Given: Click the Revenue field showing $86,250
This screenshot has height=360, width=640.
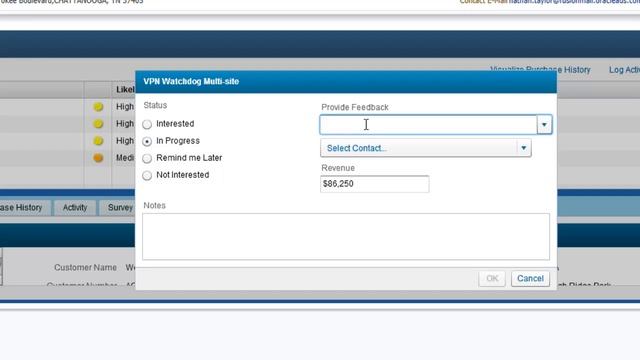Looking at the screenshot, I should (x=375, y=184).
